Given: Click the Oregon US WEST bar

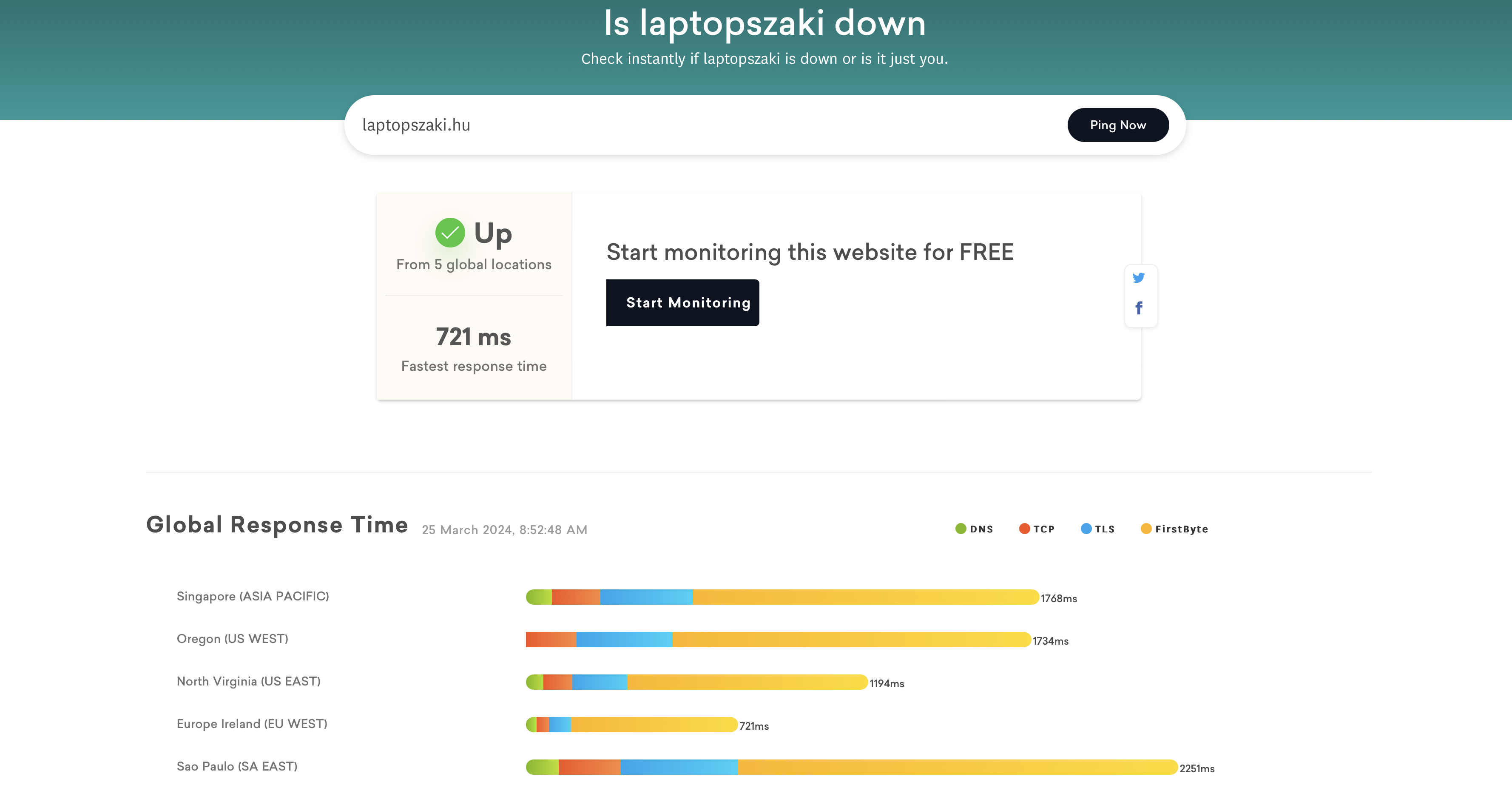Looking at the screenshot, I should click(778, 640).
